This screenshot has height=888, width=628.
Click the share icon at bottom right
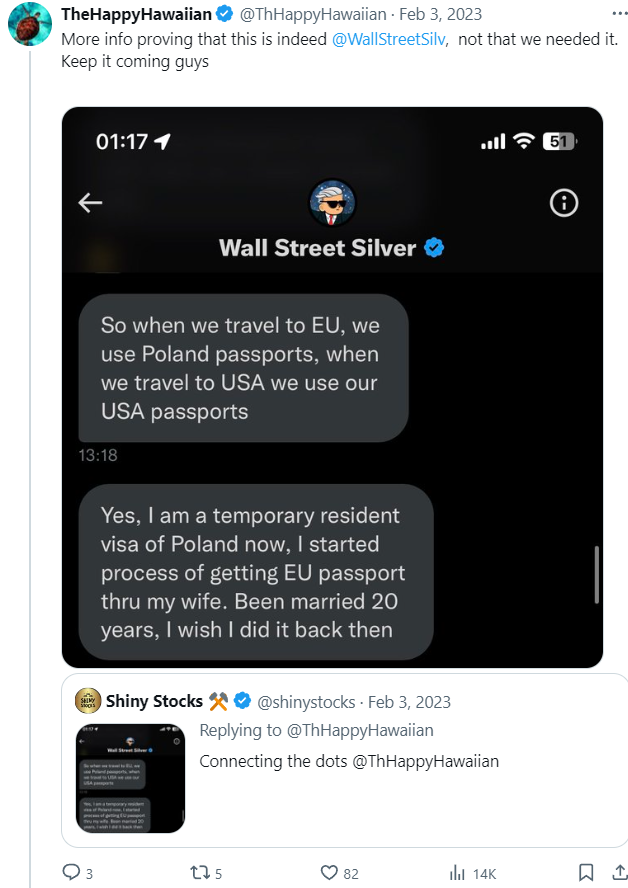pos(619,873)
